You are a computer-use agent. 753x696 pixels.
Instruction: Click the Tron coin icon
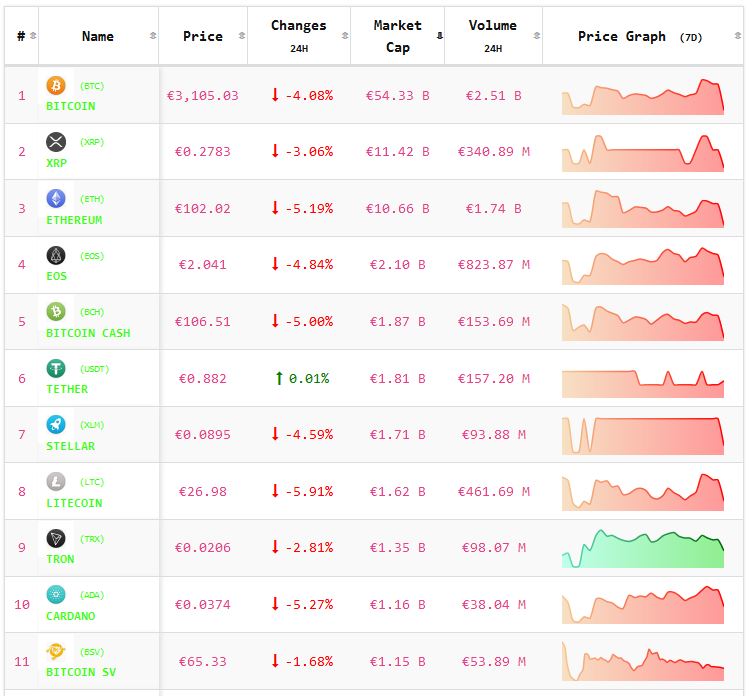tap(56, 538)
